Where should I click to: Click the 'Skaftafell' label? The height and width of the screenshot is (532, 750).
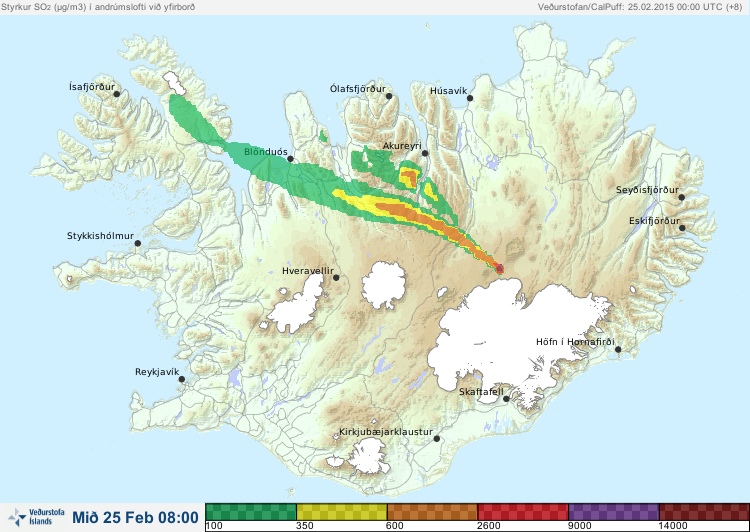481,392
